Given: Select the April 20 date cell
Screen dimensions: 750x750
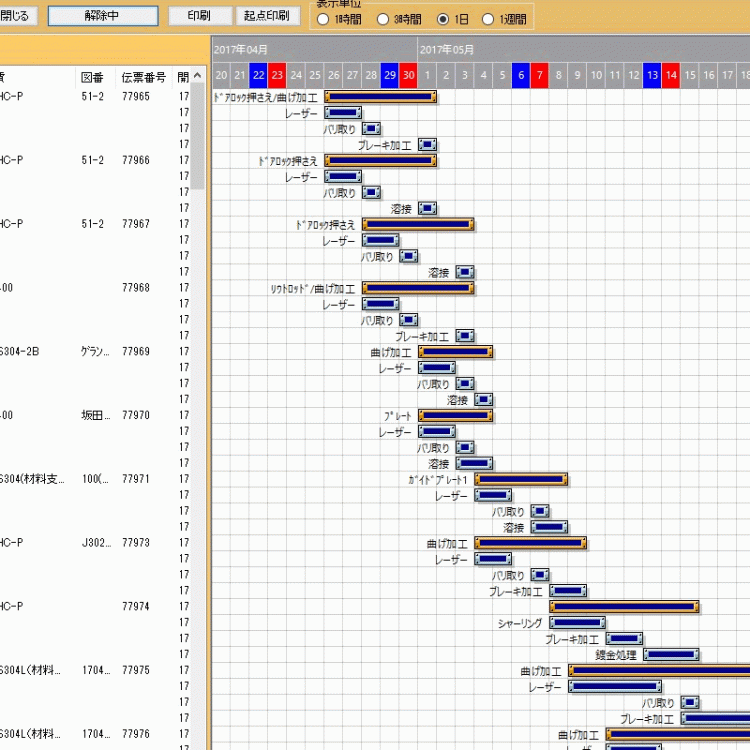Looking at the screenshot, I should click(x=221, y=75).
